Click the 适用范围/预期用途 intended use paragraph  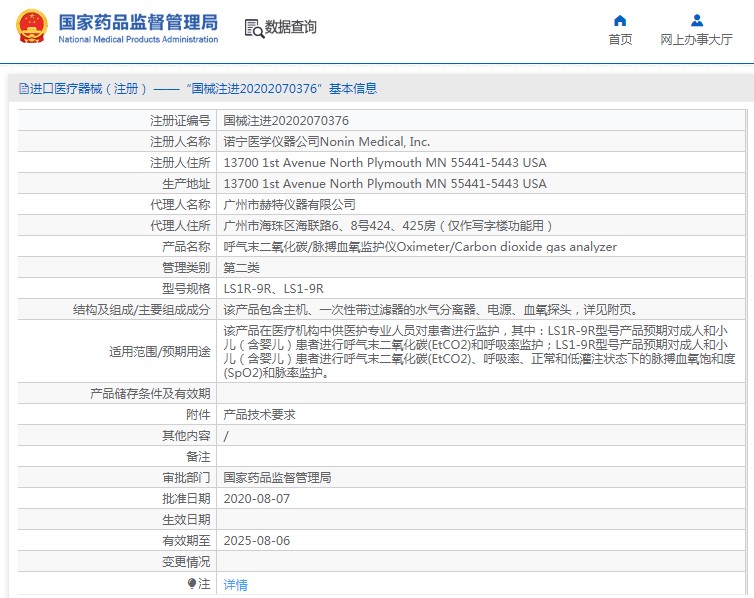(479, 351)
